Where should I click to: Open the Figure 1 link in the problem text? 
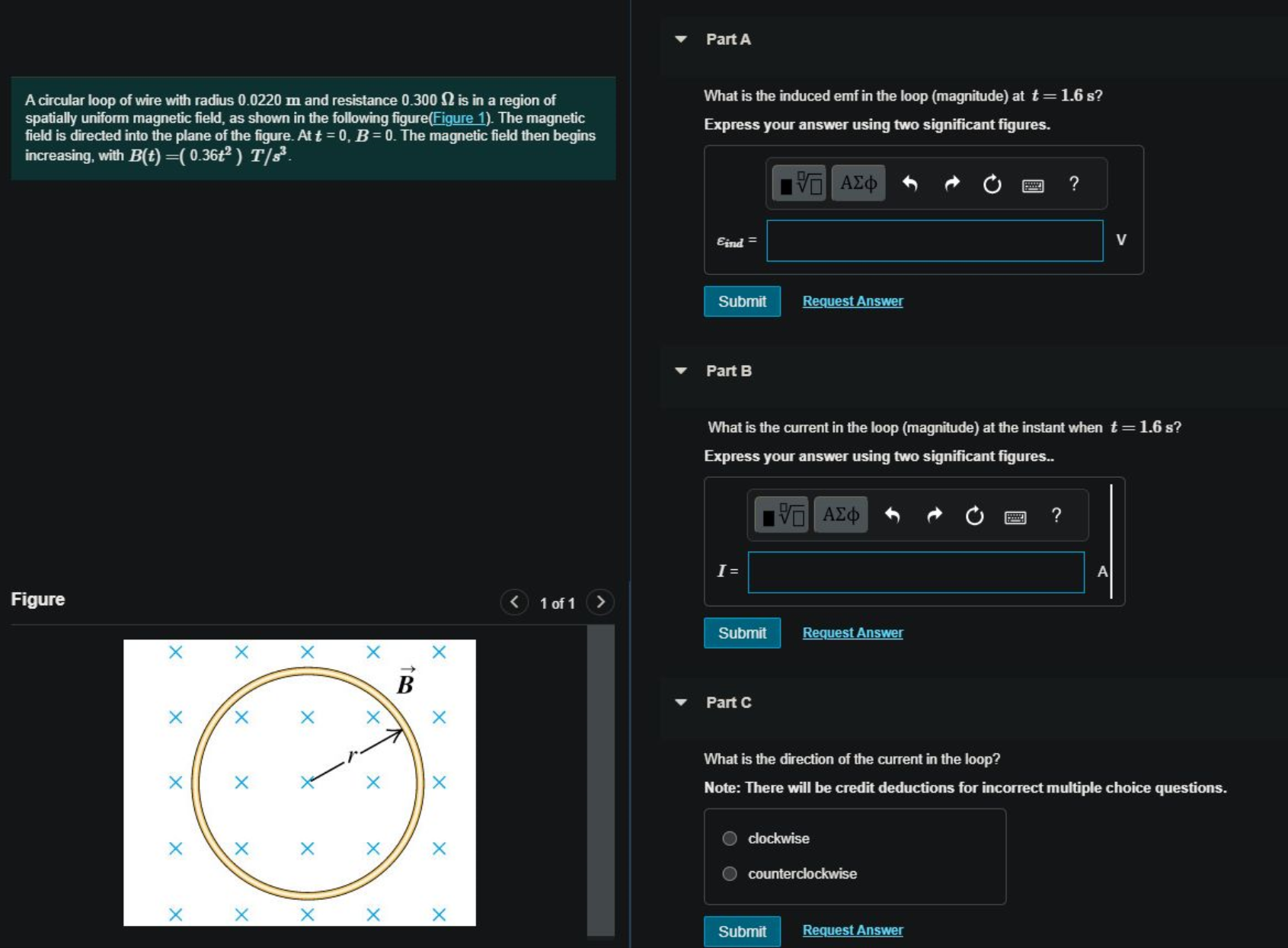tap(459, 118)
